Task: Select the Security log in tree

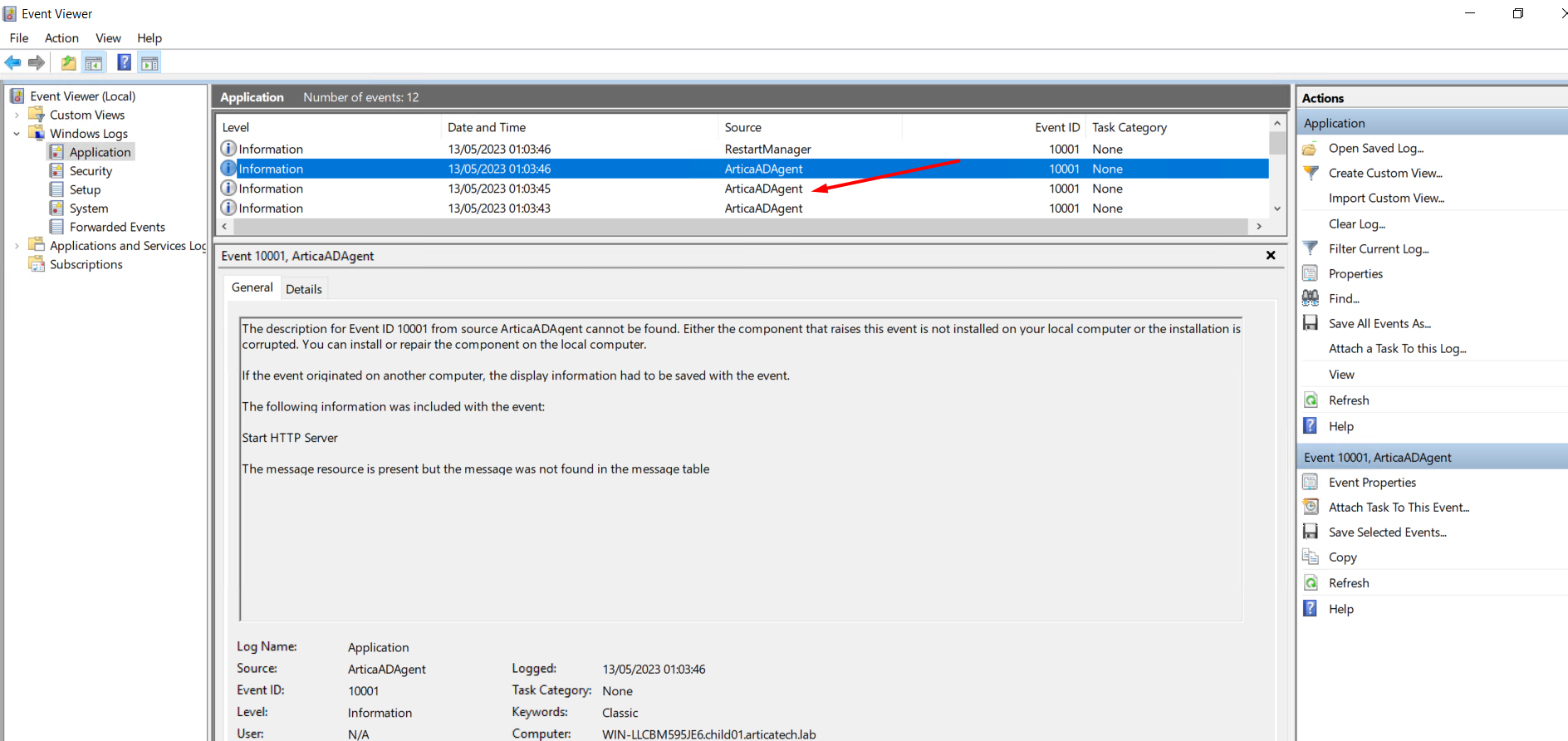Action: 91,171
